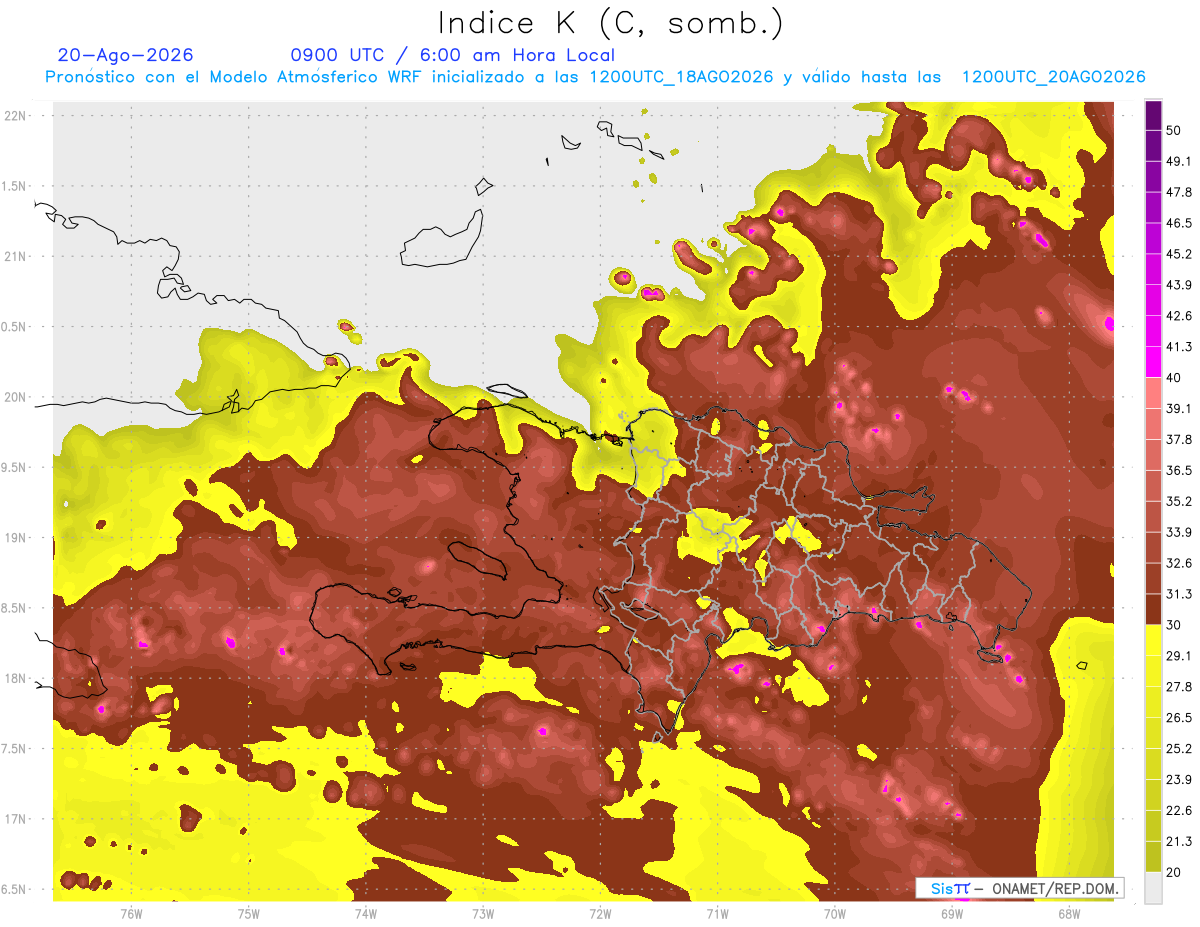
Task: Select the '72W' longitude label
Action: 600,914
